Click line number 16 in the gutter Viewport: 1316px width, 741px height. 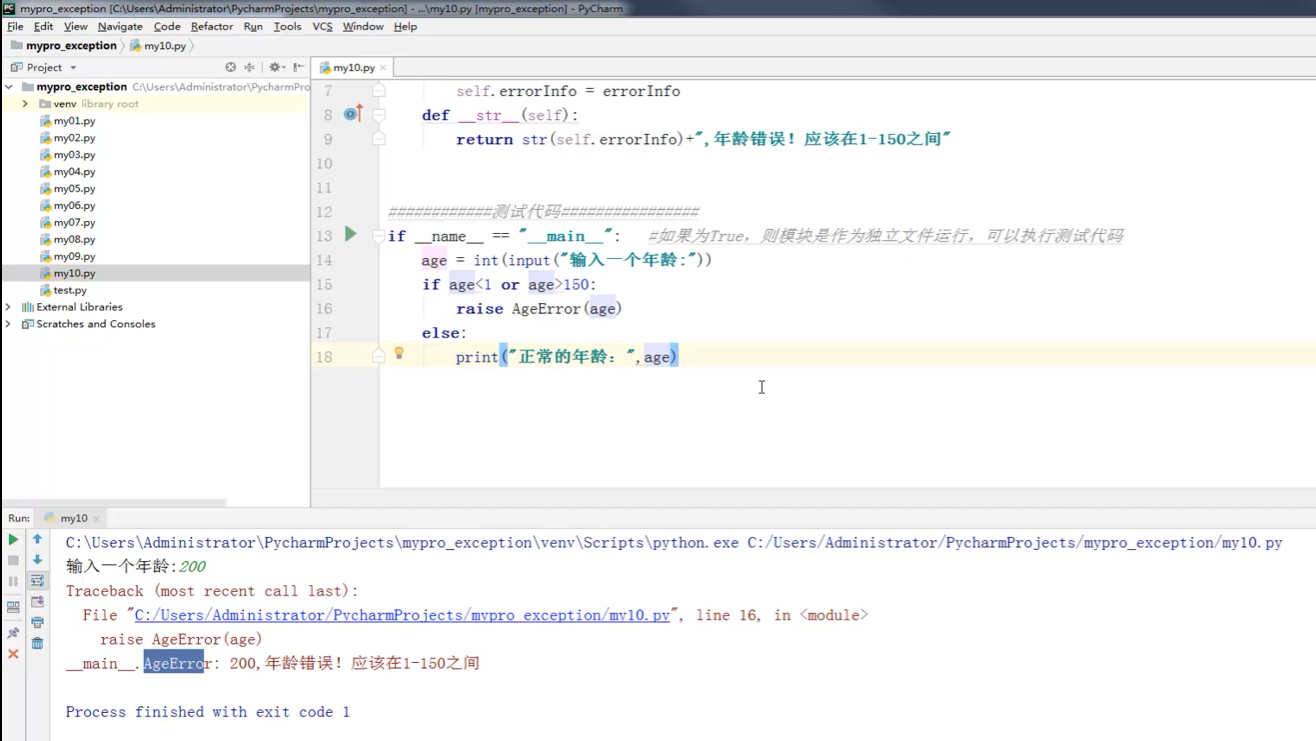pos(324,308)
